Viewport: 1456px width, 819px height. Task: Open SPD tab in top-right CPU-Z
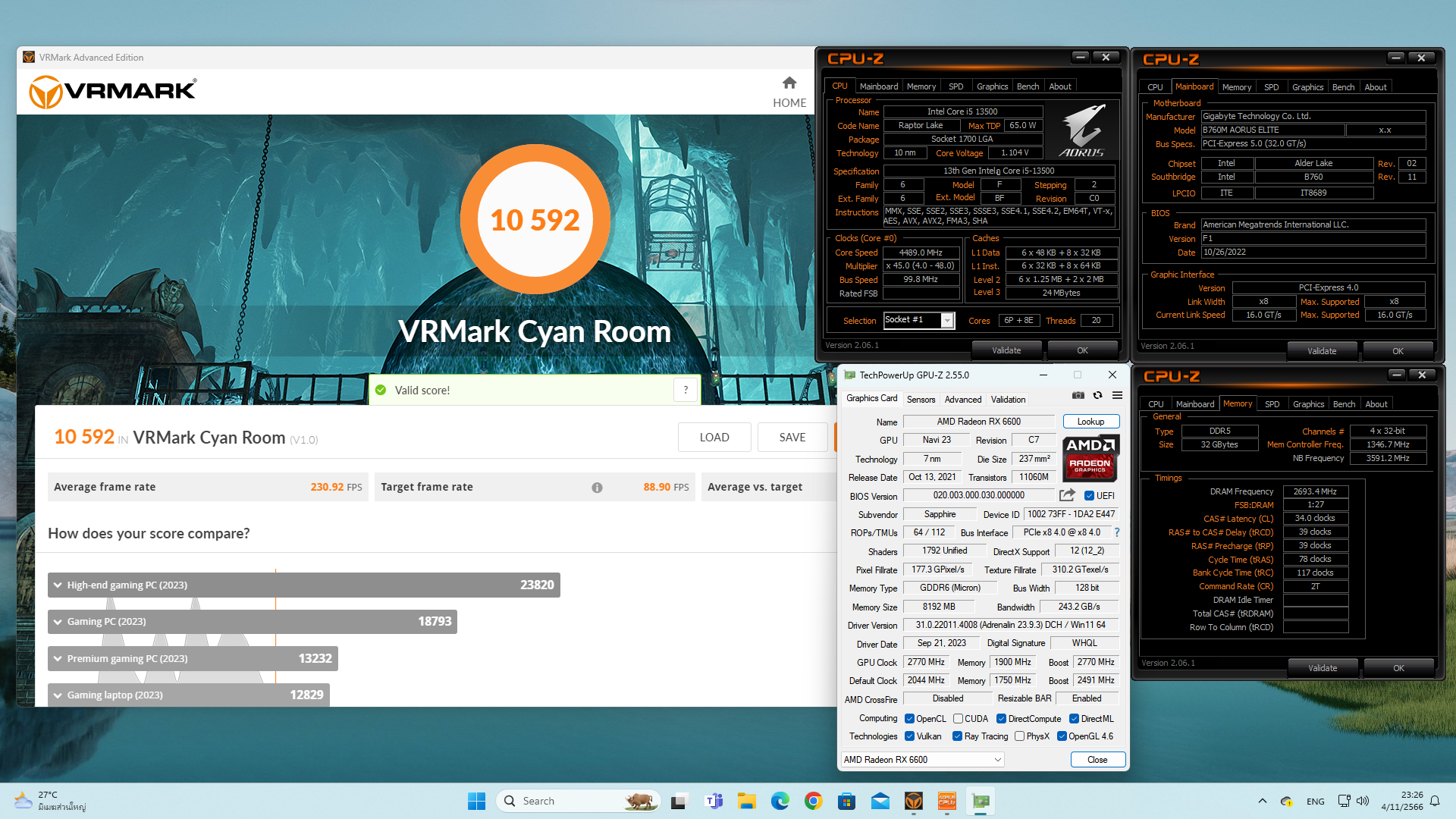(1272, 87)
